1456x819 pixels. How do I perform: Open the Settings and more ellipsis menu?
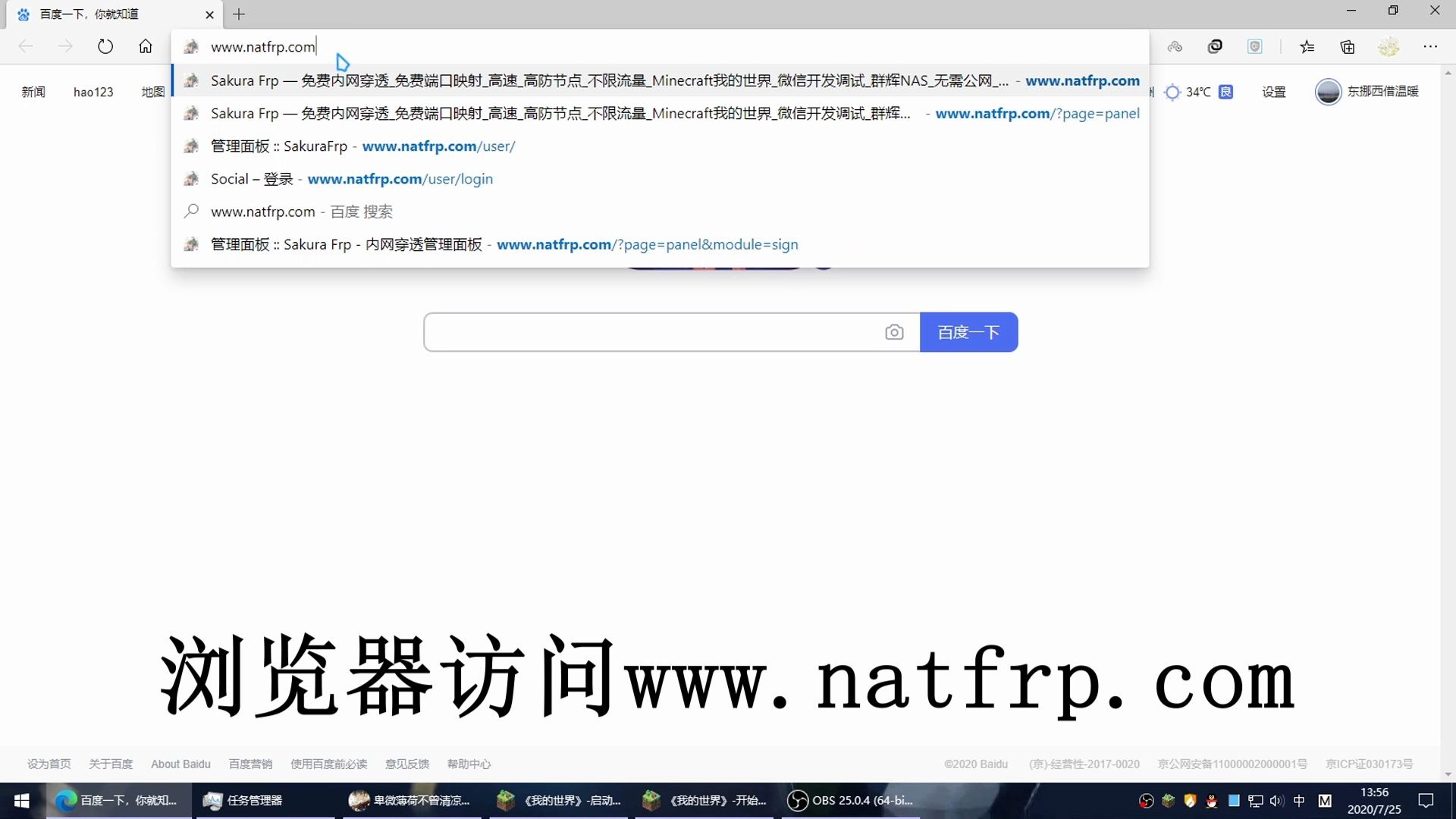point(1430,47)
